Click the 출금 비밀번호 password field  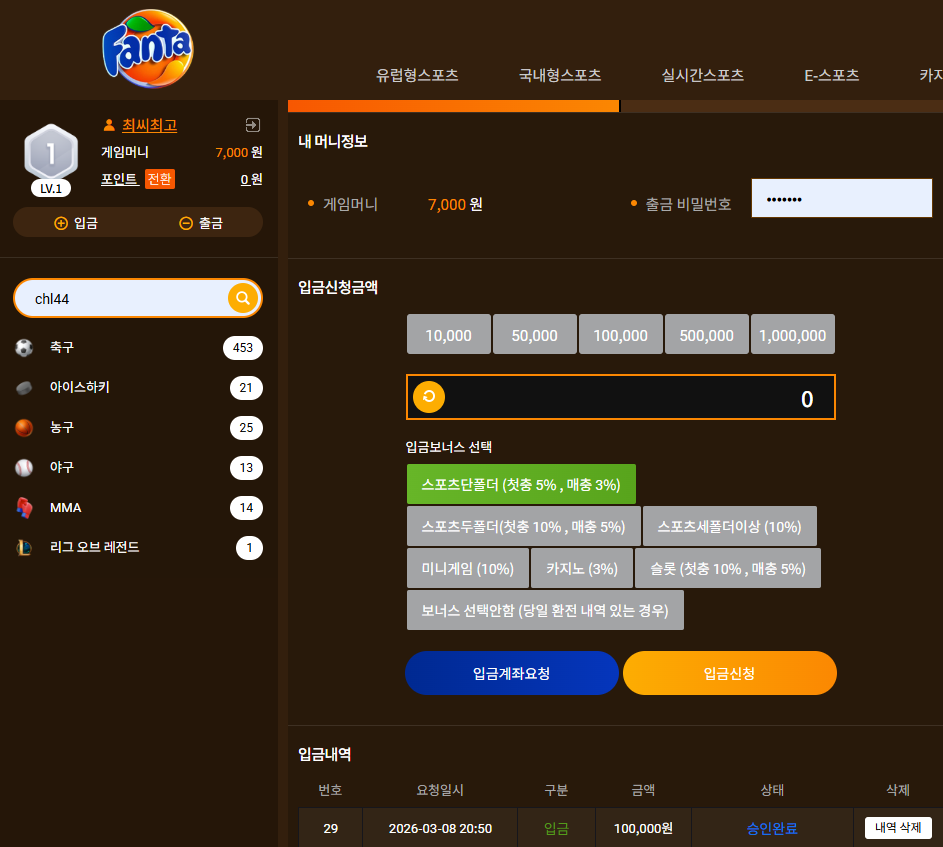click(x=841, y=198)
